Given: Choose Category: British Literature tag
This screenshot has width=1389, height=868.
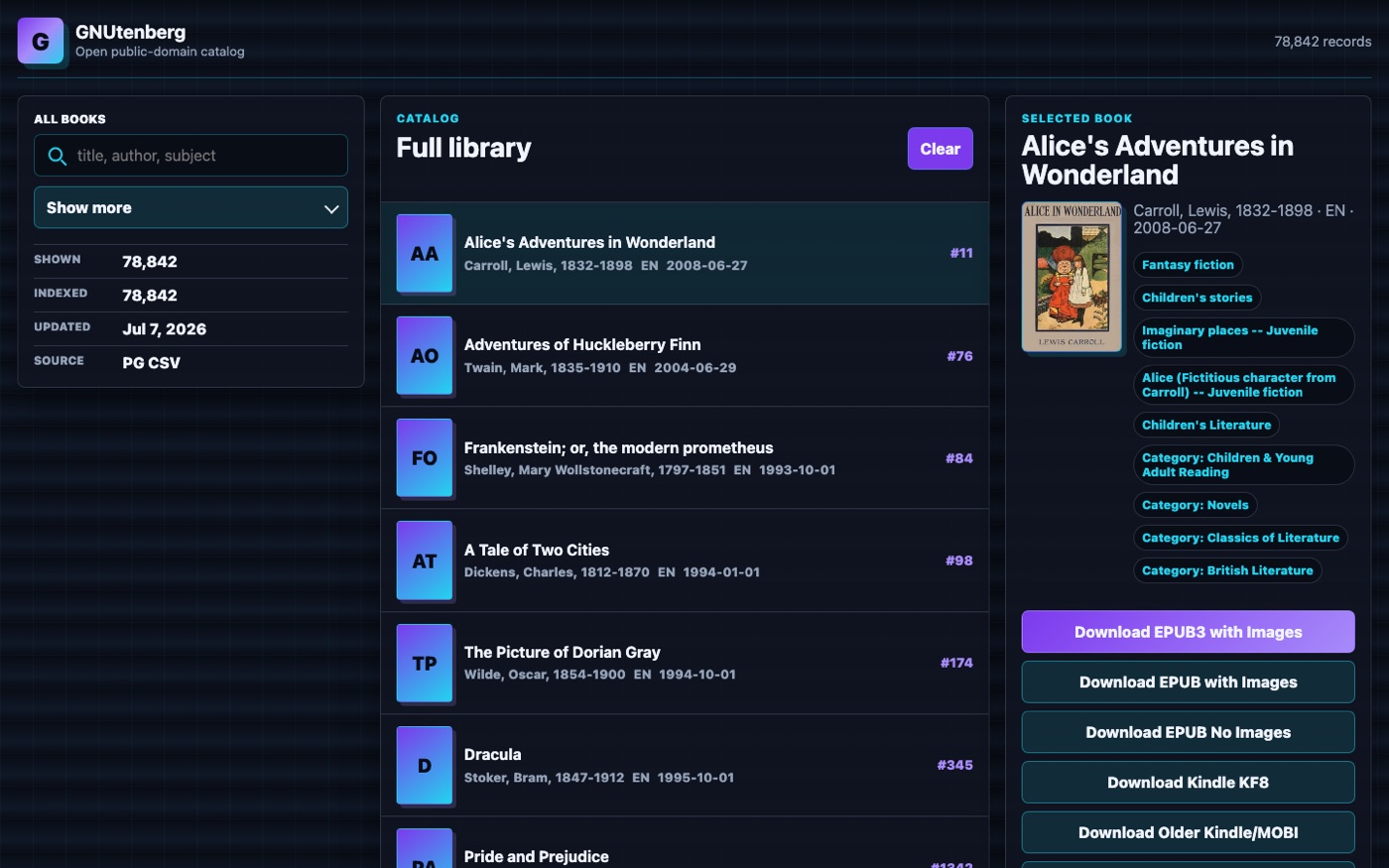Looking at the screenshot, I should (x=1227, y=570).
